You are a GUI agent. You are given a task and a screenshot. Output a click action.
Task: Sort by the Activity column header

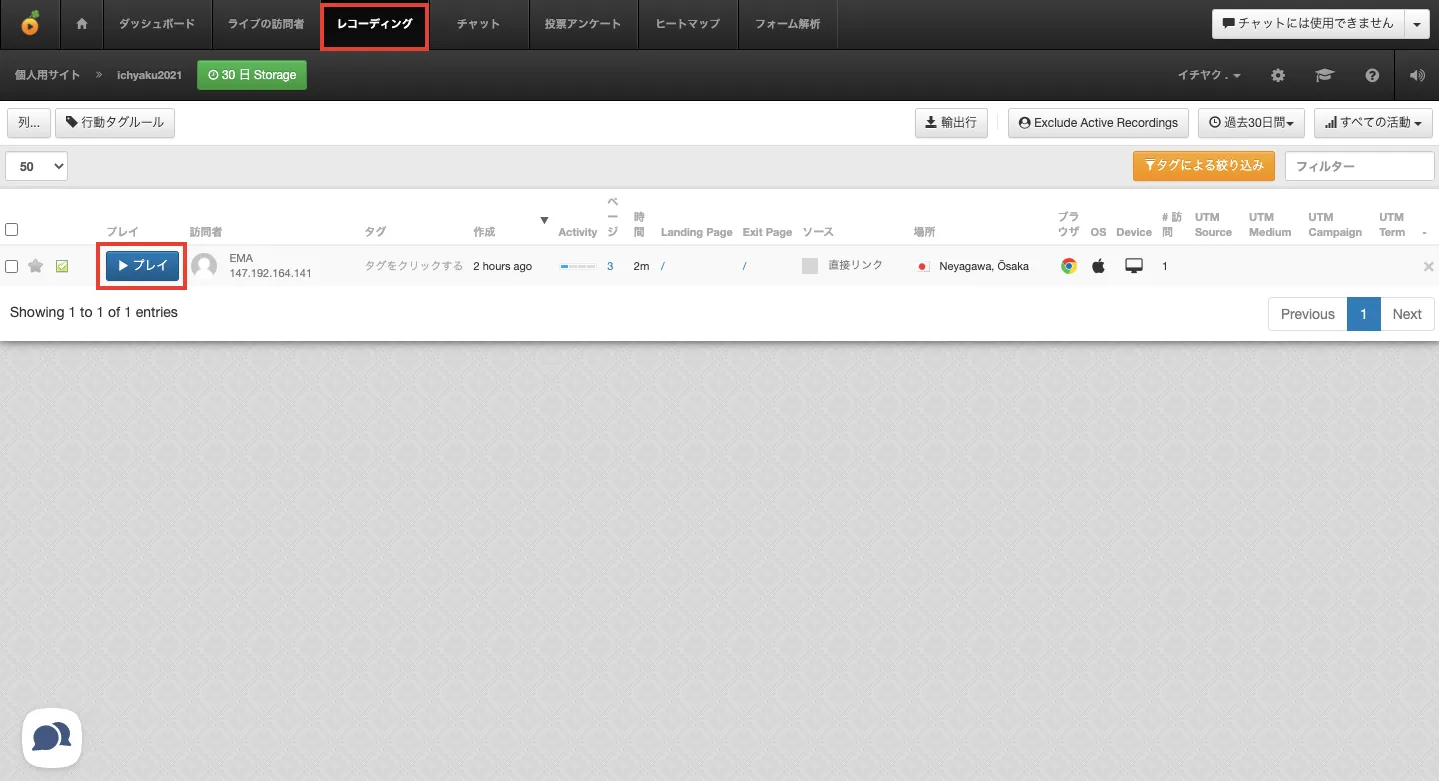[578, 232]
